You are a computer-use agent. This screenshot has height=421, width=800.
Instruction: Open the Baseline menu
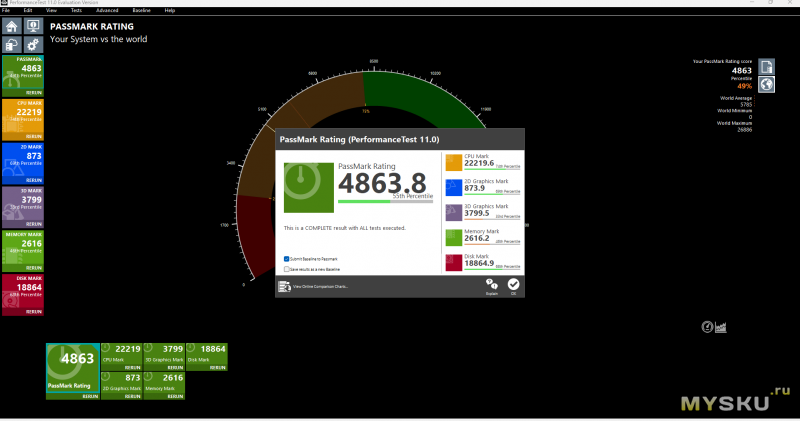pyautogui.click(x=141, y=10)
